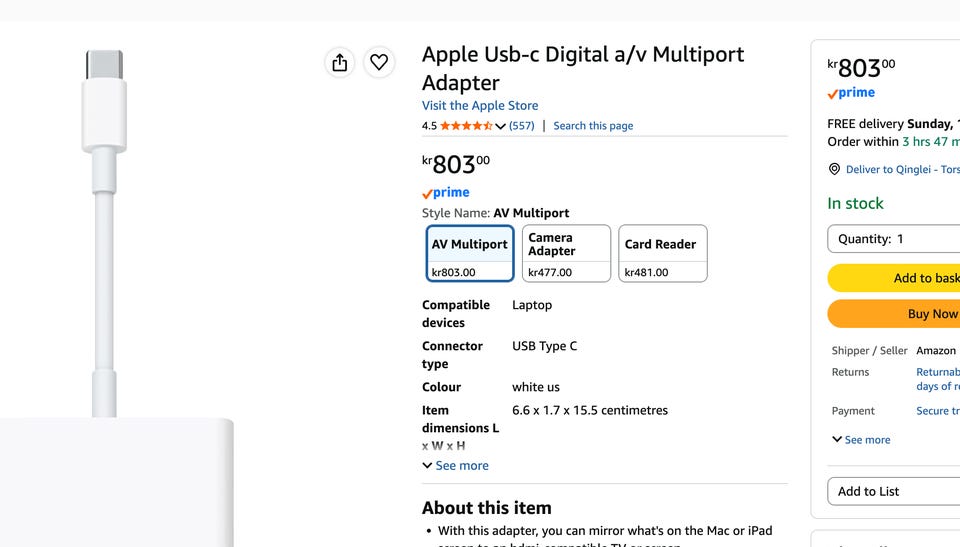Visit the Apple Store link
The width and height of the screenshot is (960, 547).
480,106
